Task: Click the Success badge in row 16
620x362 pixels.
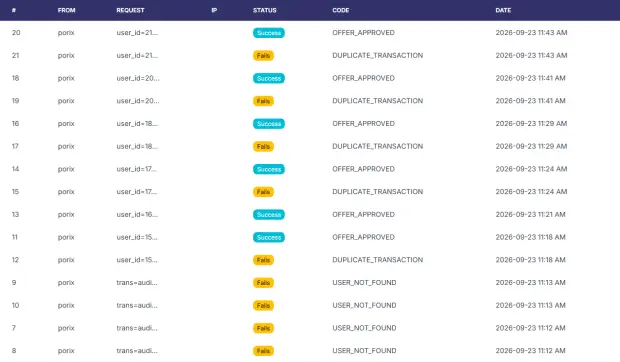Action: tap(269, 124)
